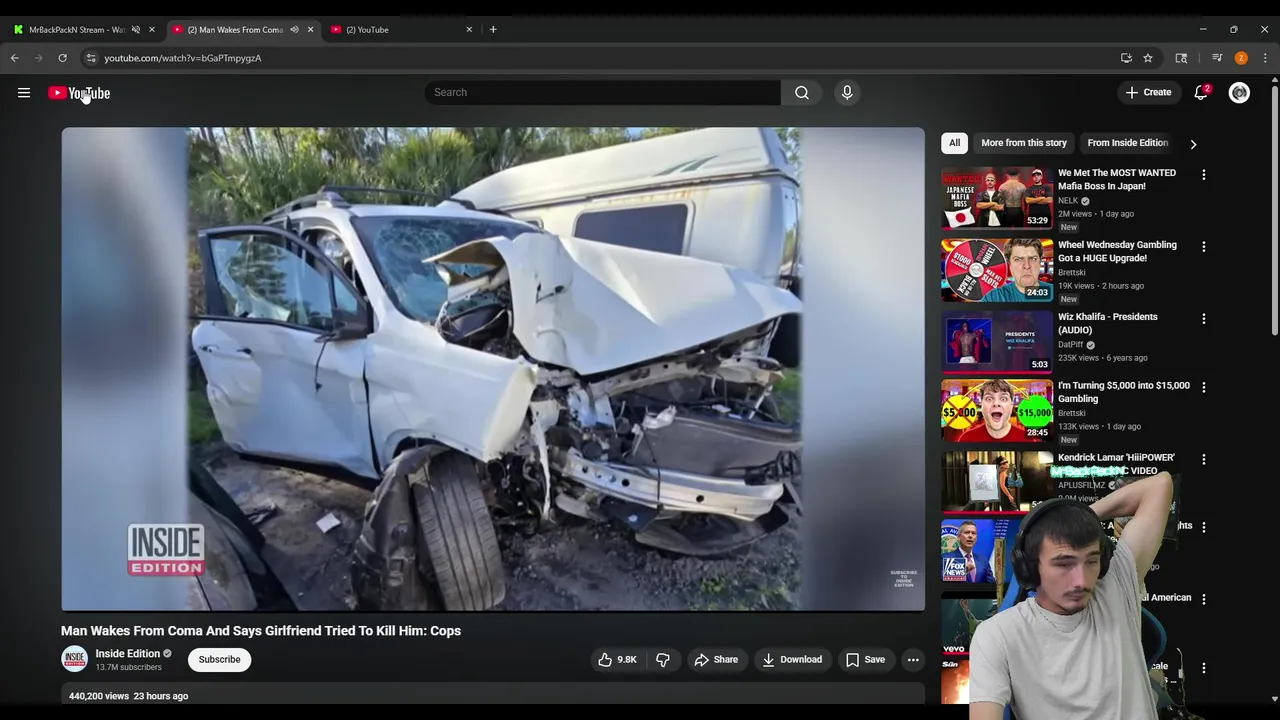Mute the Man Wakes From Coma tab
This screenshot has width=1280, height=720.
[x=294, y=30]
